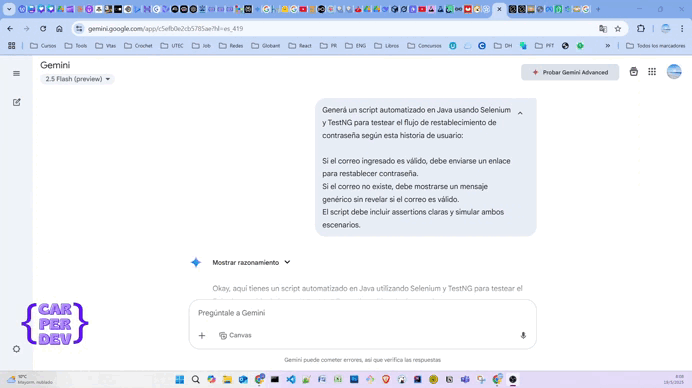The width and height of the screenshot is (692, 388).
Task: Click the translate page icon in the address bar
Action: pyautogui.click(x=603, y=29)
